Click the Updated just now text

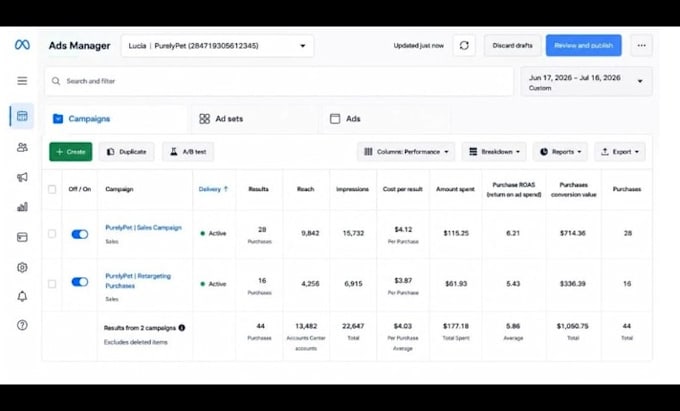click(418, 46)
